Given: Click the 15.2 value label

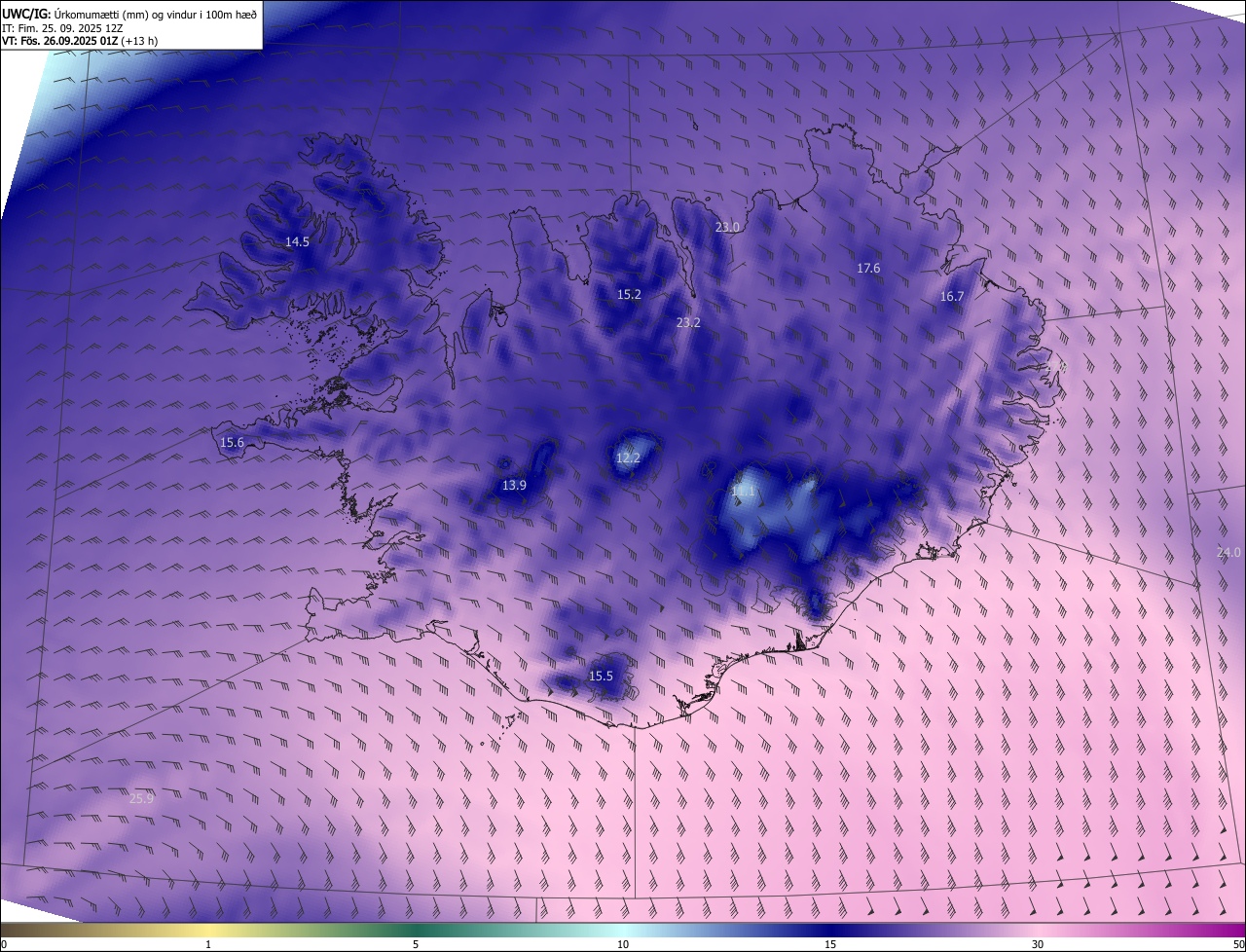Looking at the screenshot, I should [x=629, y=294].
